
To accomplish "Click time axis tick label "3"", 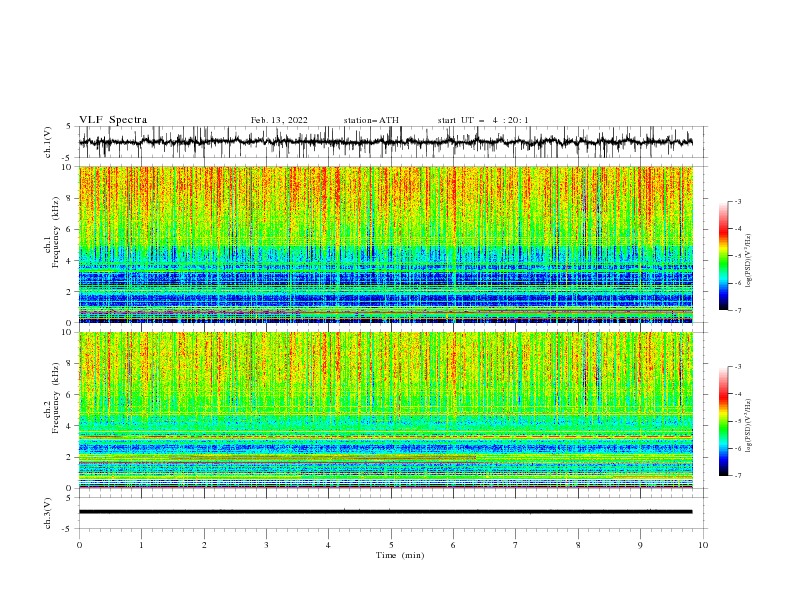I will (266, 545).
